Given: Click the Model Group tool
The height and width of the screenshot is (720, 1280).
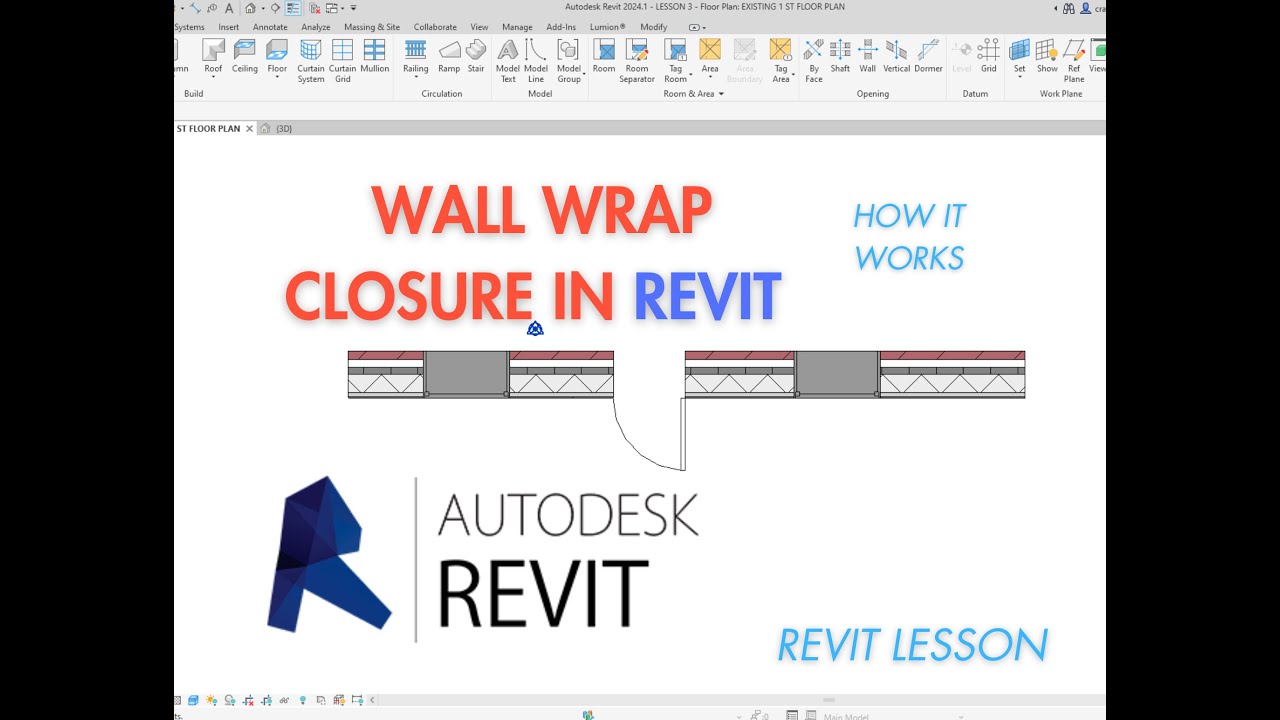Looking at the screenshot, I should click(569, 60).
